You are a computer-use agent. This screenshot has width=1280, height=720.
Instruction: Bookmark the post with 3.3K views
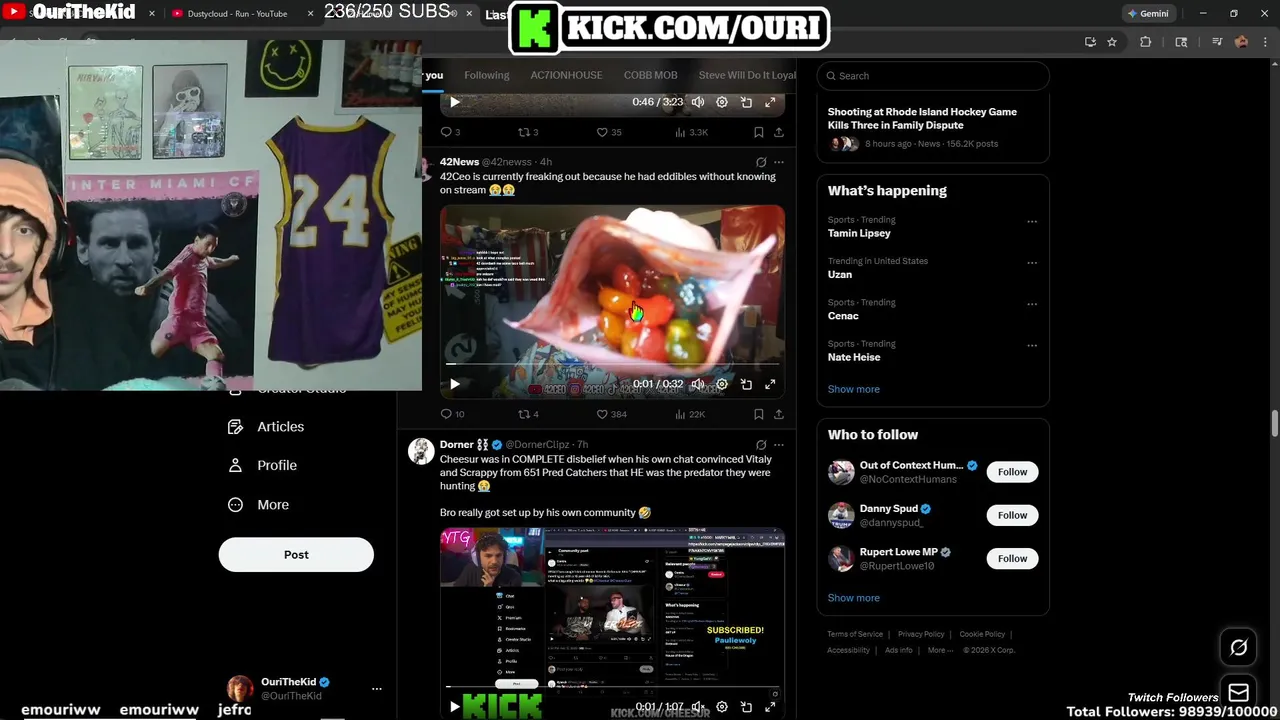759,132
